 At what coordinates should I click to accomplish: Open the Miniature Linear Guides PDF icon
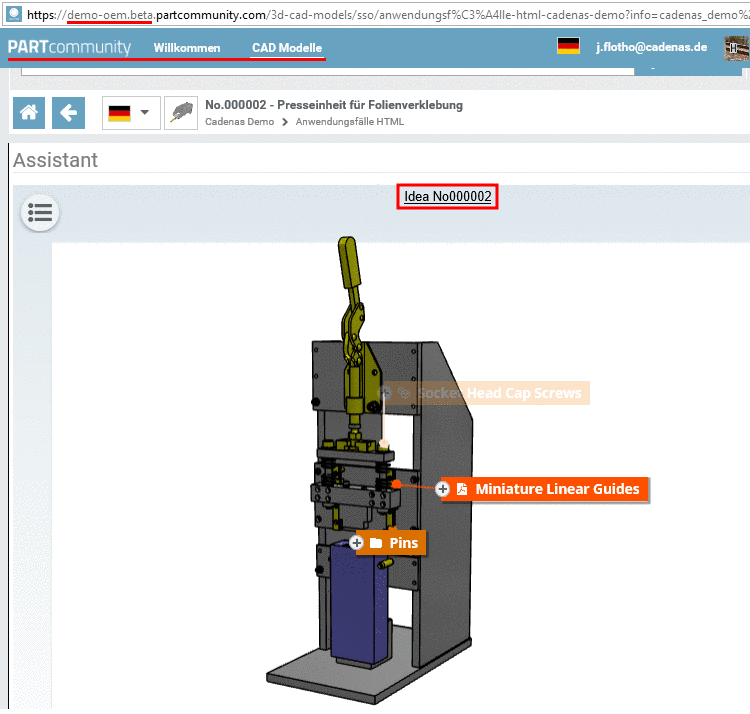click(462, 489)
